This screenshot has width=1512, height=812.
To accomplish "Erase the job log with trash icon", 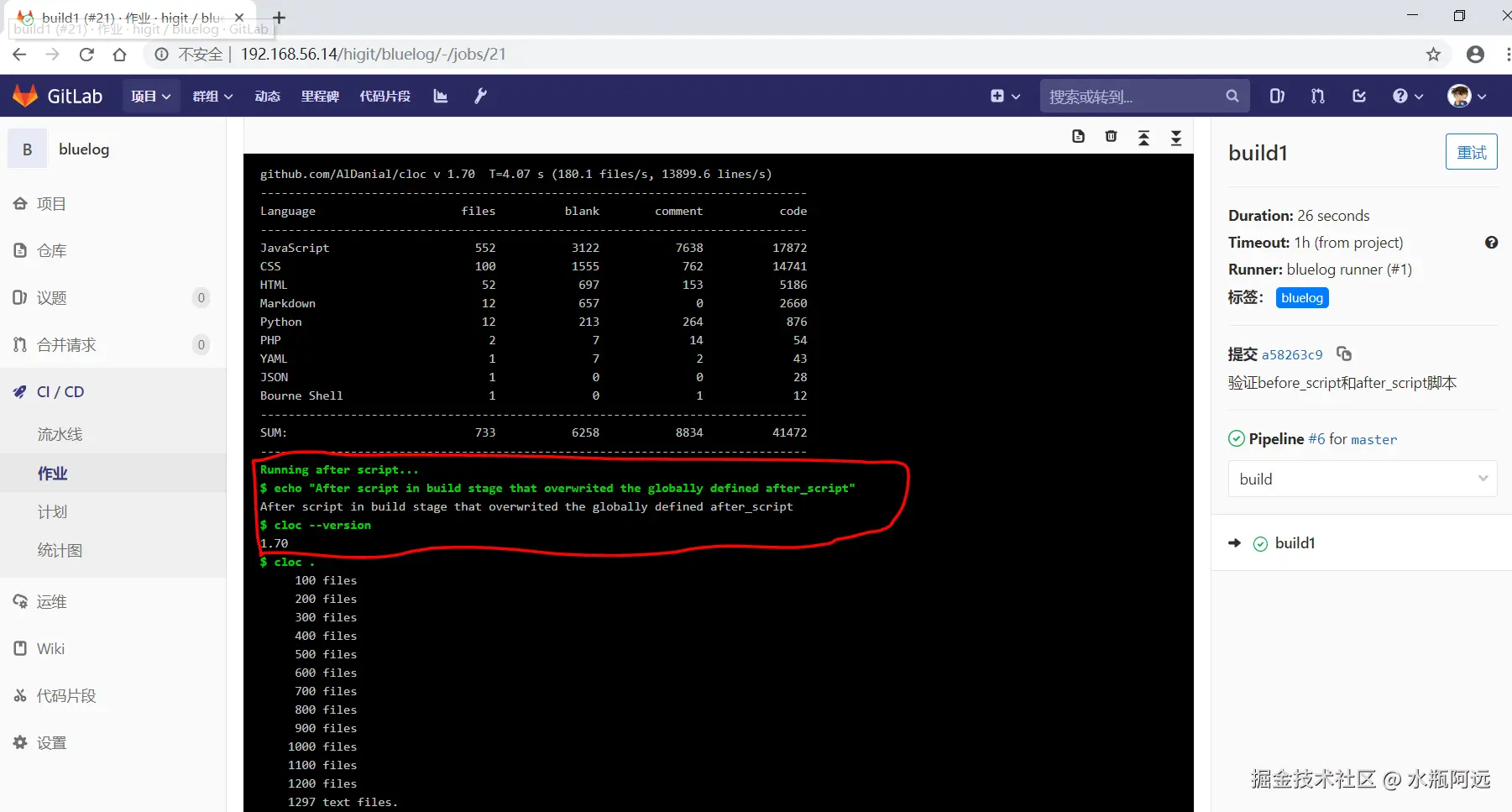I will [1111, 136].
